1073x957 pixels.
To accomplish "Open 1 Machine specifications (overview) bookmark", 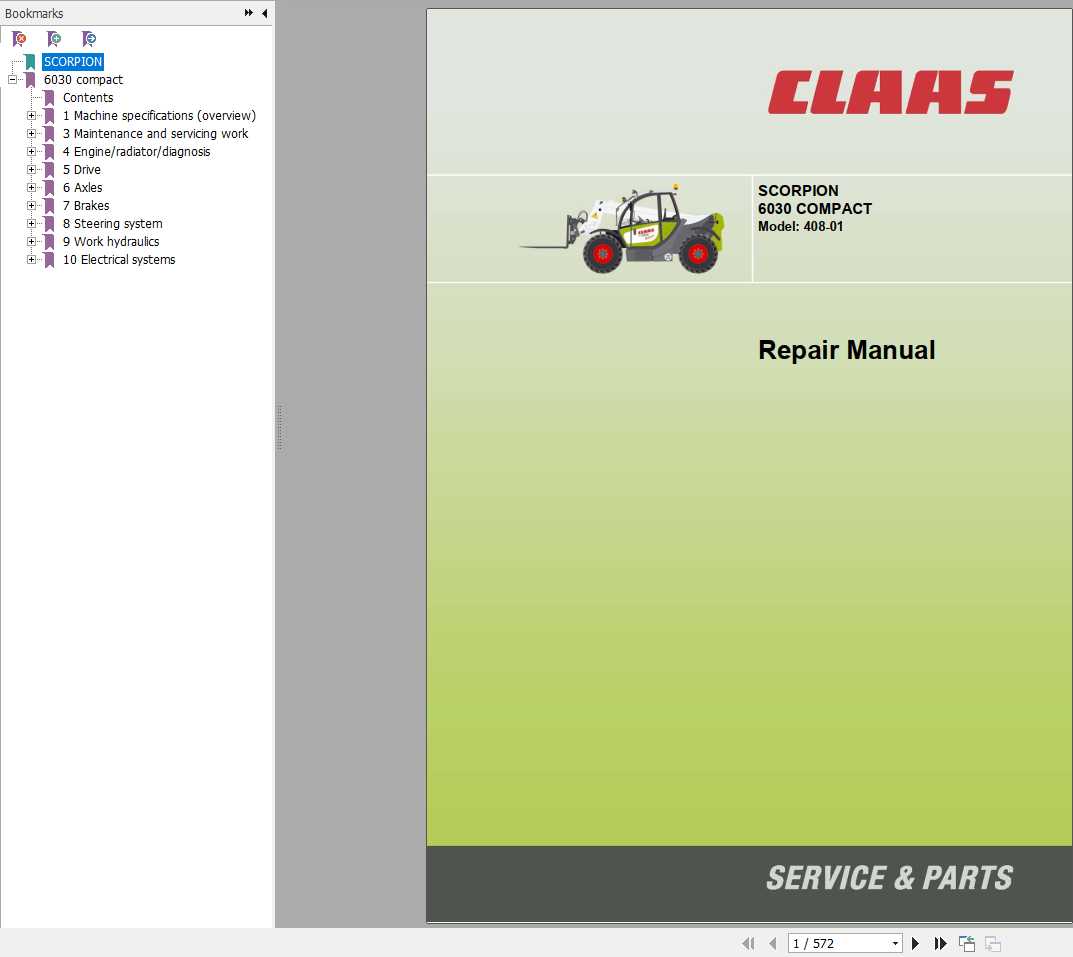I will 159,116.
